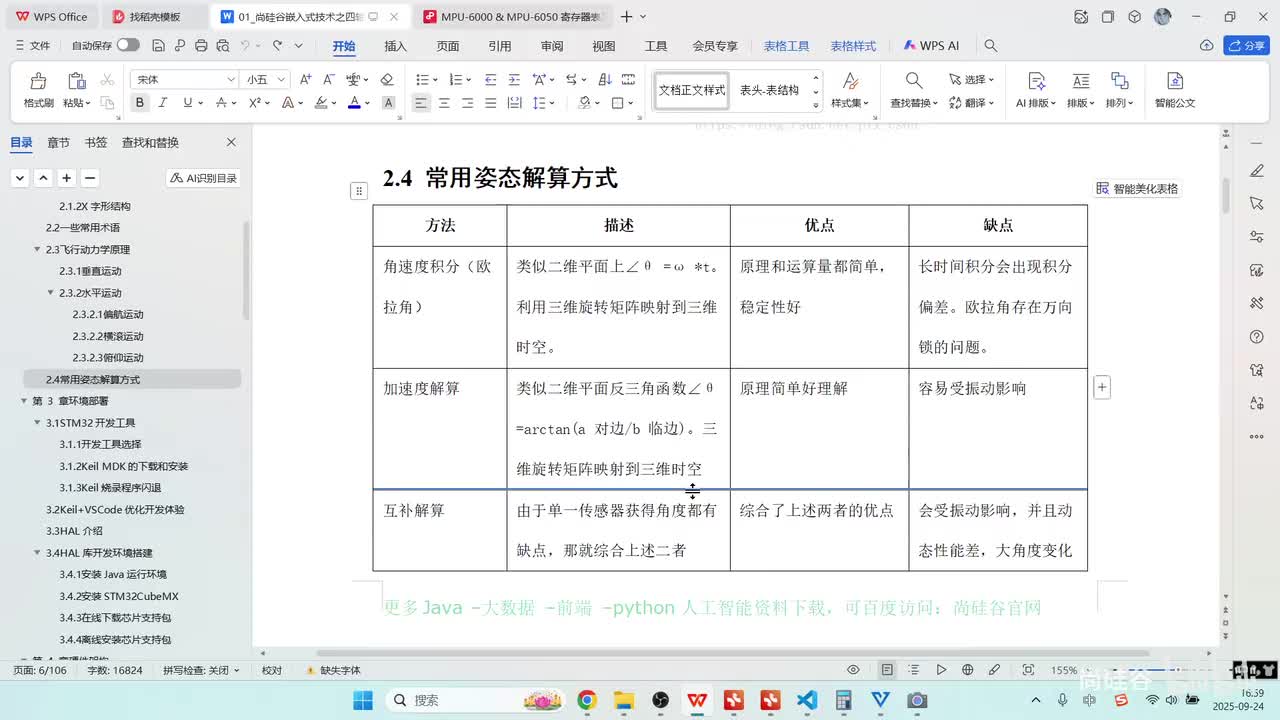Screen dimensions: 1280x720
Task: Start reading mode play icon in status bar
Action: click(x=941, y=670)
